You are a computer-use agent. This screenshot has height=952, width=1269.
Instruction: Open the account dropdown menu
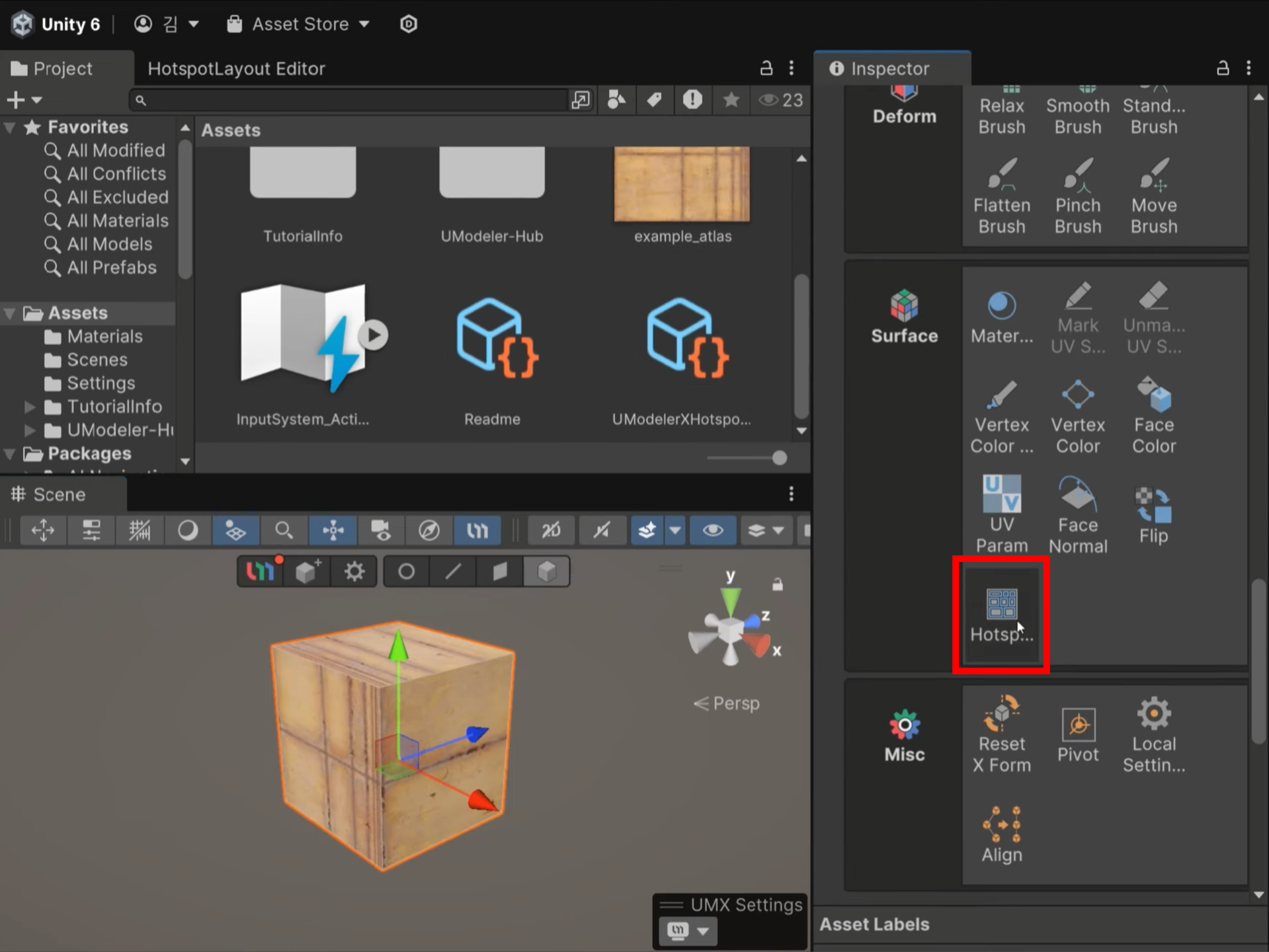(167, 24)
